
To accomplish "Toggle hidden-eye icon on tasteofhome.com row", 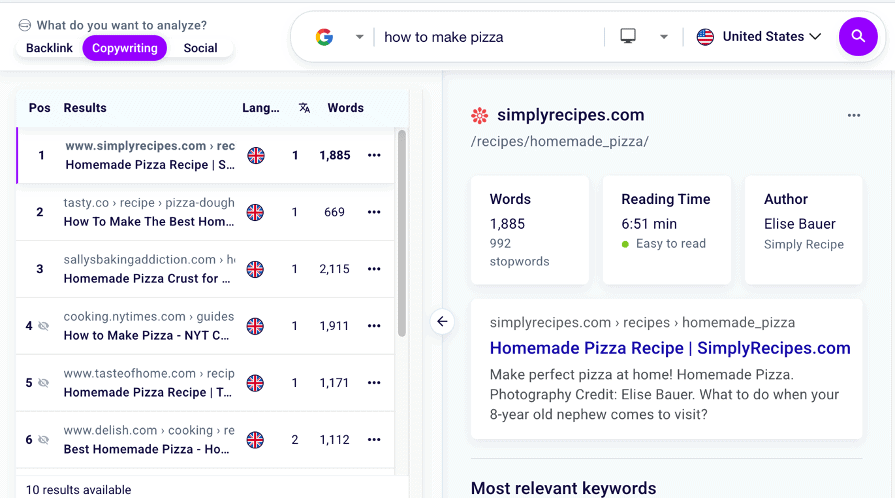I will click(43, 383).
